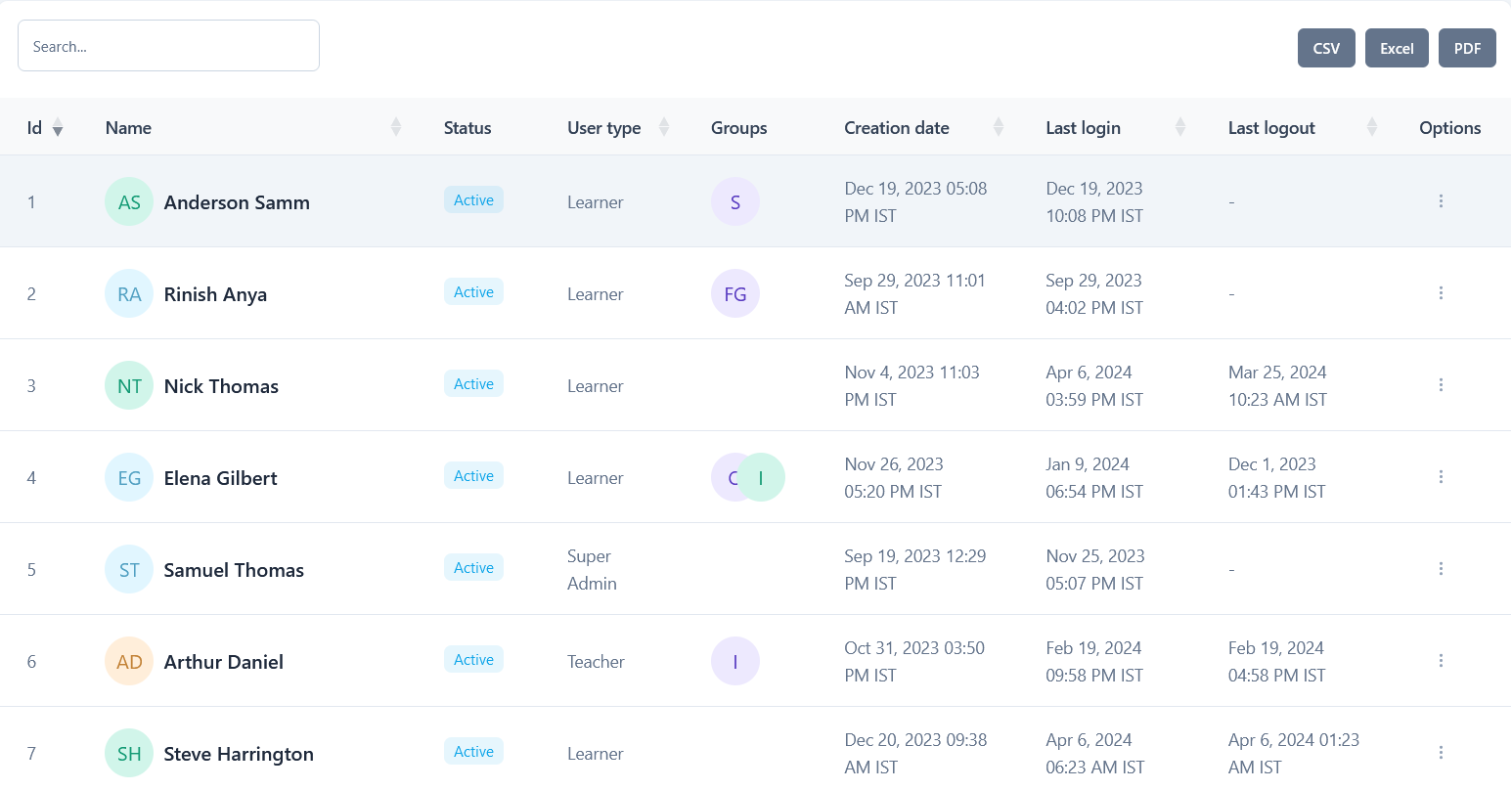Open the options menu for Samuel Thomas
Image resolution: width=1512 pixels, height=790 pixels.
point(1441,568)
